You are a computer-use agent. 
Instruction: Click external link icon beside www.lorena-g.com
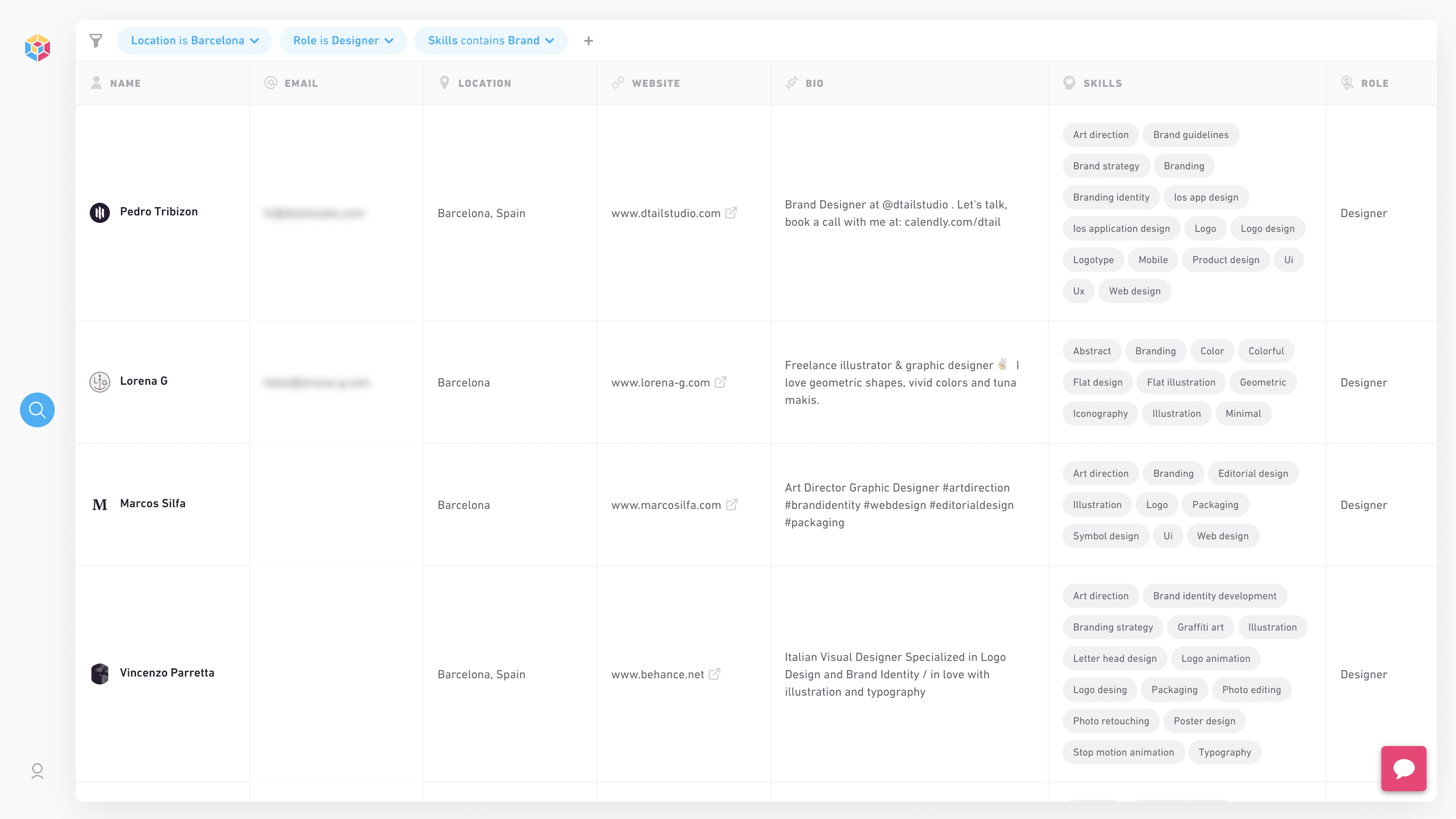pyautogui.click(x=721, y=383)
